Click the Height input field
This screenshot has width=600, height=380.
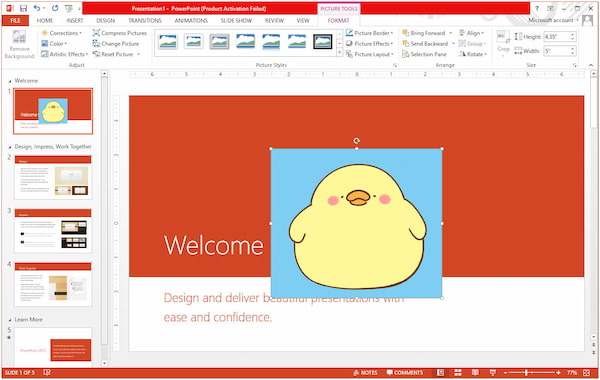point(557,37)
